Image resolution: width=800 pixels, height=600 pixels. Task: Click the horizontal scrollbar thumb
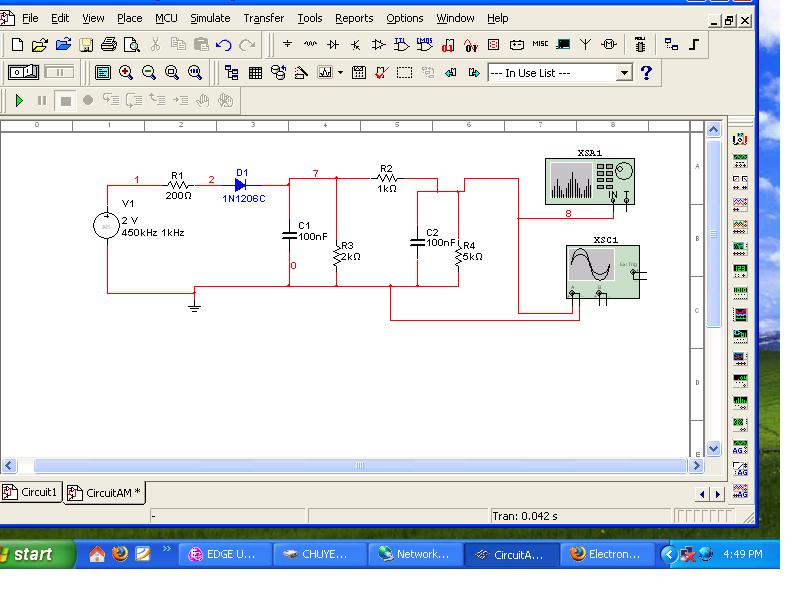click(x=360, y=465)
